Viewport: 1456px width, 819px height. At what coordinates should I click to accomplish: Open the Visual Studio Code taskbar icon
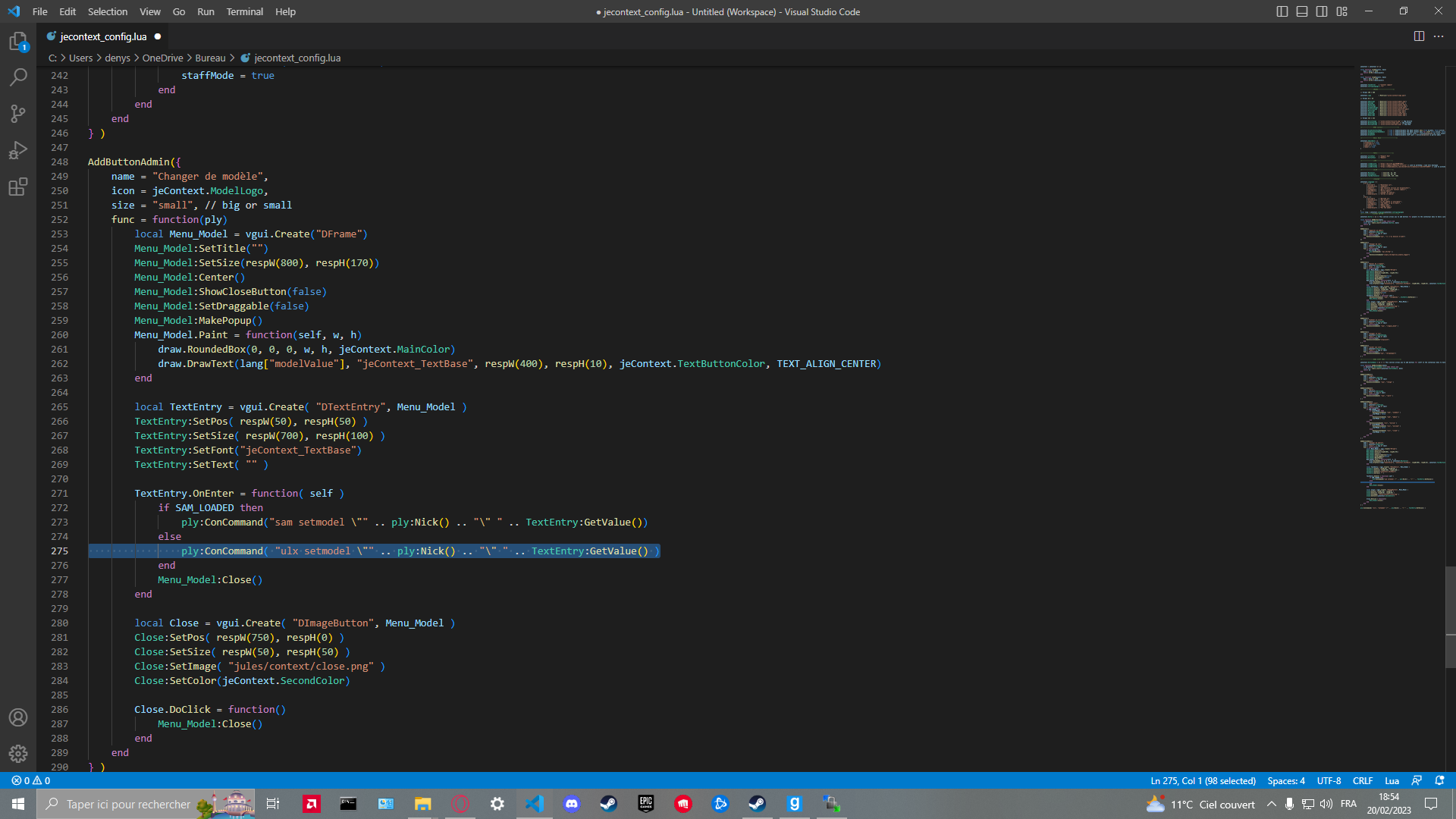pos(535,804)
